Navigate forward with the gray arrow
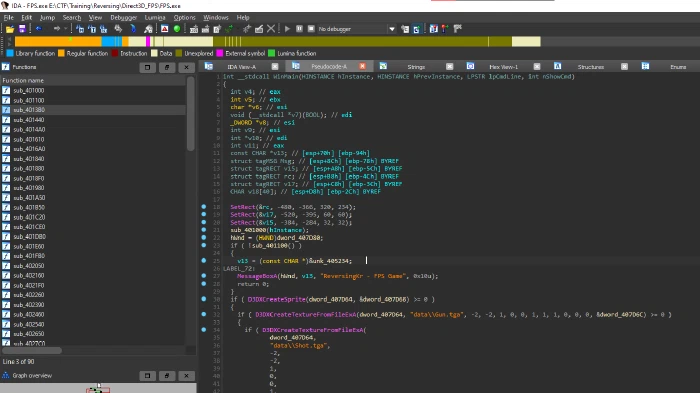700x393 pixels. 57,29
